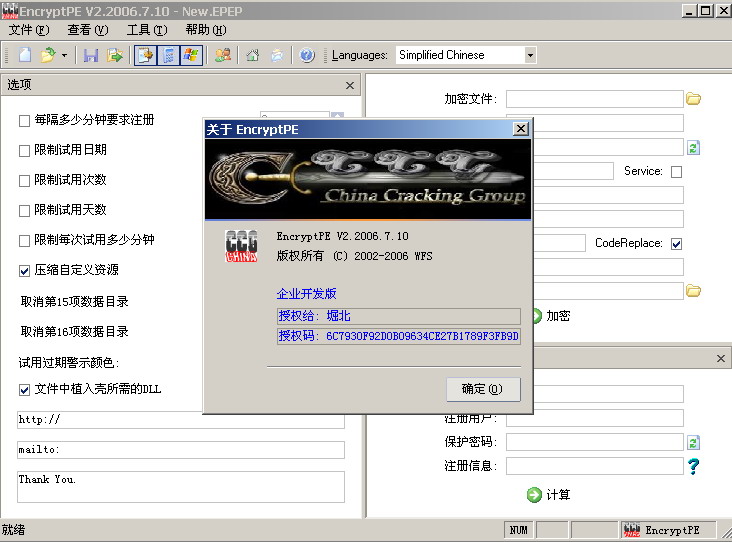Click the 保护密码 input field
This screenshot has width=732, height=542.
click(x=595, y=442)
